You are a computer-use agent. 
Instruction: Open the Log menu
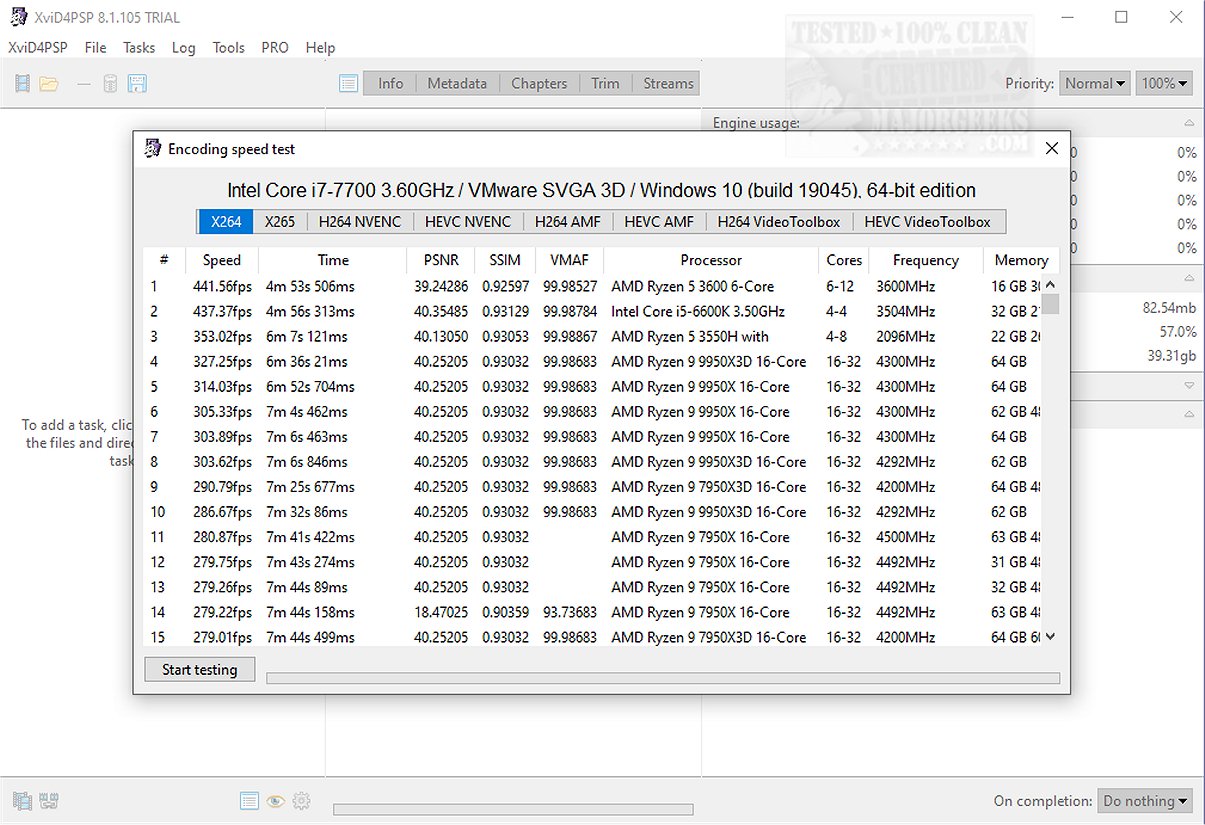coord(184,47)
